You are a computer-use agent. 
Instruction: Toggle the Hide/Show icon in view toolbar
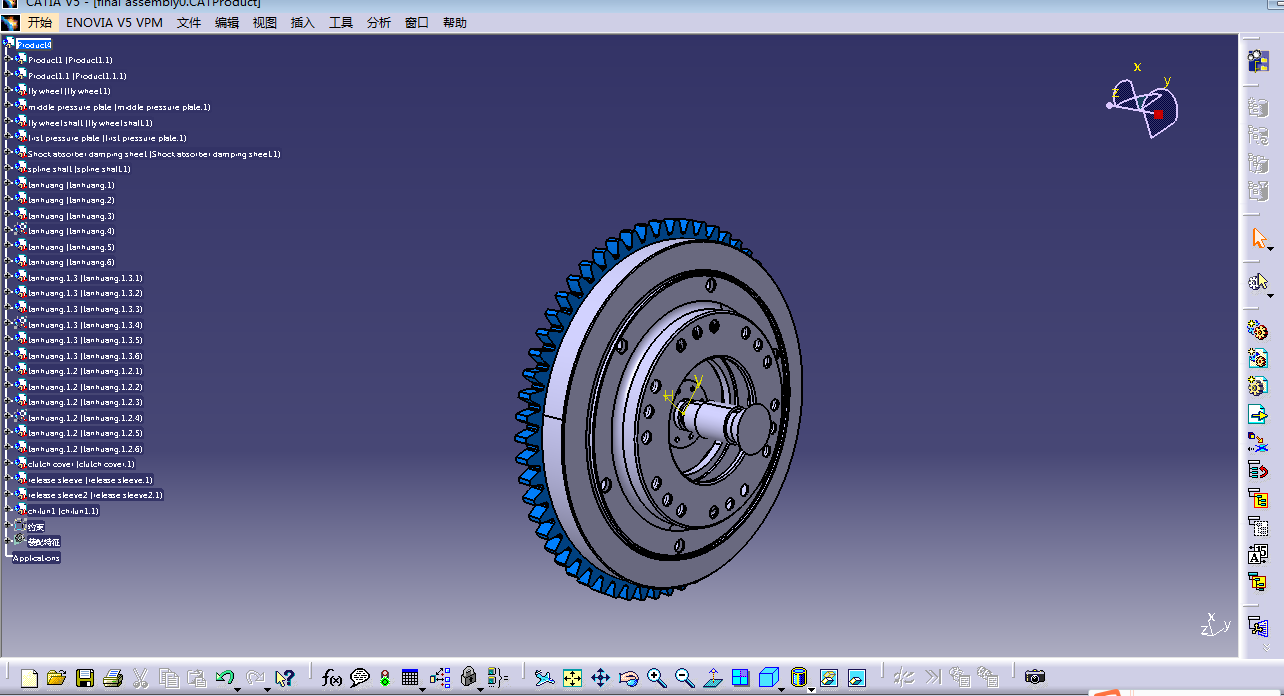(x=828, y=678)
